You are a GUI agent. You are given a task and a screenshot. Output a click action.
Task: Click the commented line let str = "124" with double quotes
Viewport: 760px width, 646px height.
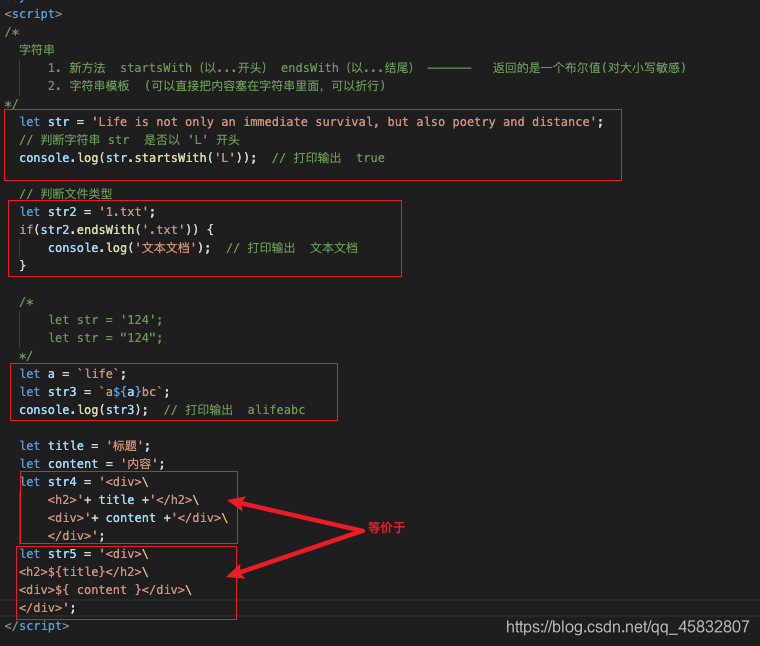(105, 338)
